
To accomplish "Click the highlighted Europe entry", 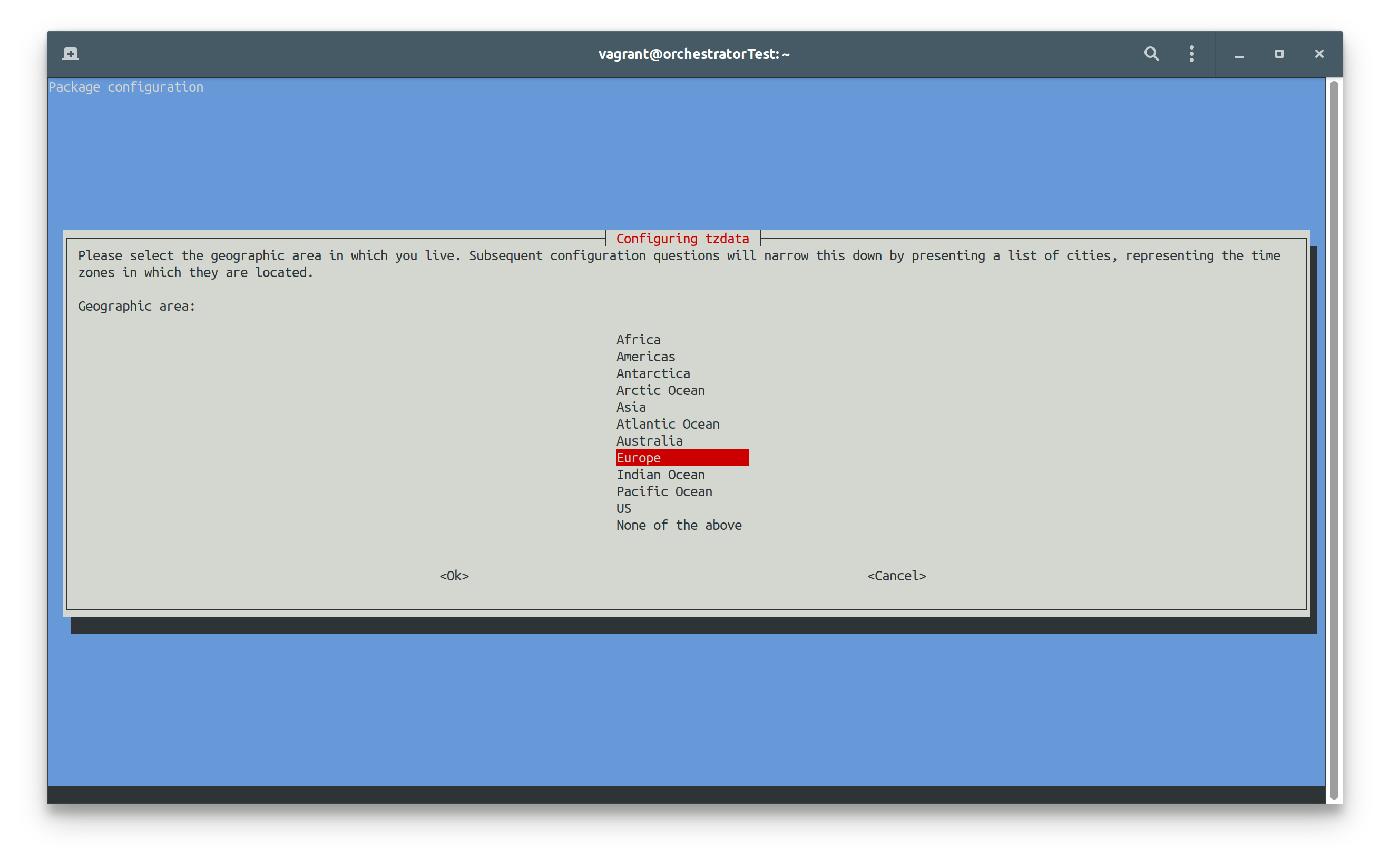I will pyautogui.click(x=682, y=458).
